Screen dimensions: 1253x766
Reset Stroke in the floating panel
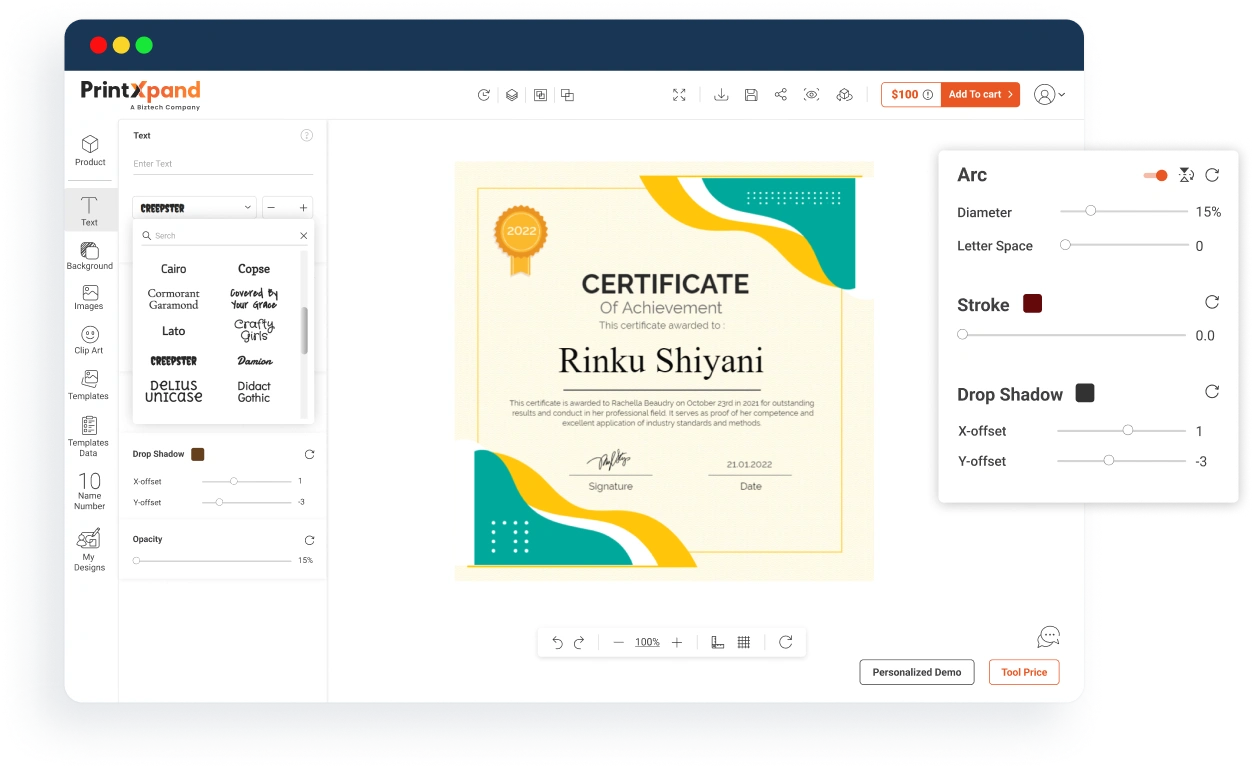[x=1212, y=302]
